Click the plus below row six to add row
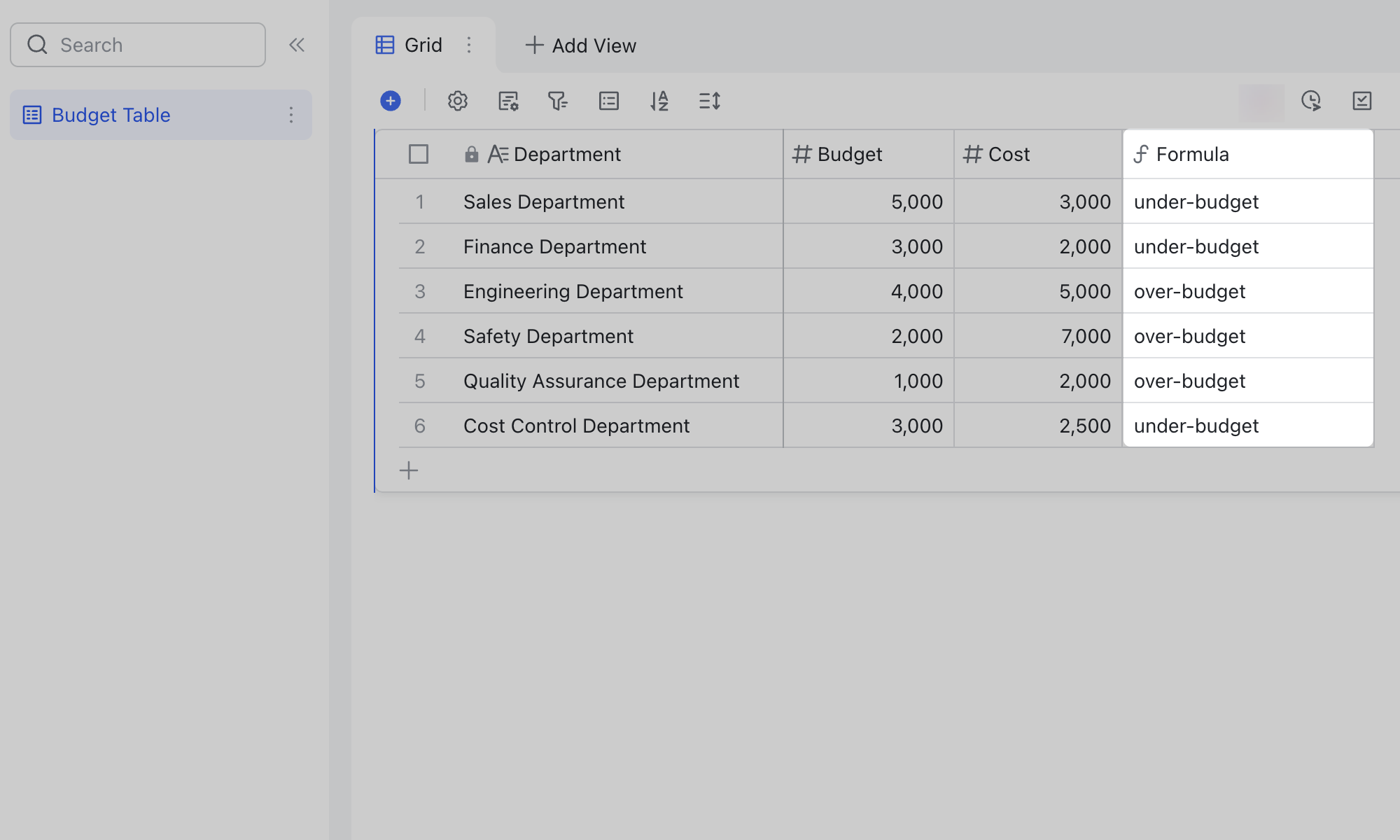Viewport: 1400px width, 840px height. coord(408,470)
